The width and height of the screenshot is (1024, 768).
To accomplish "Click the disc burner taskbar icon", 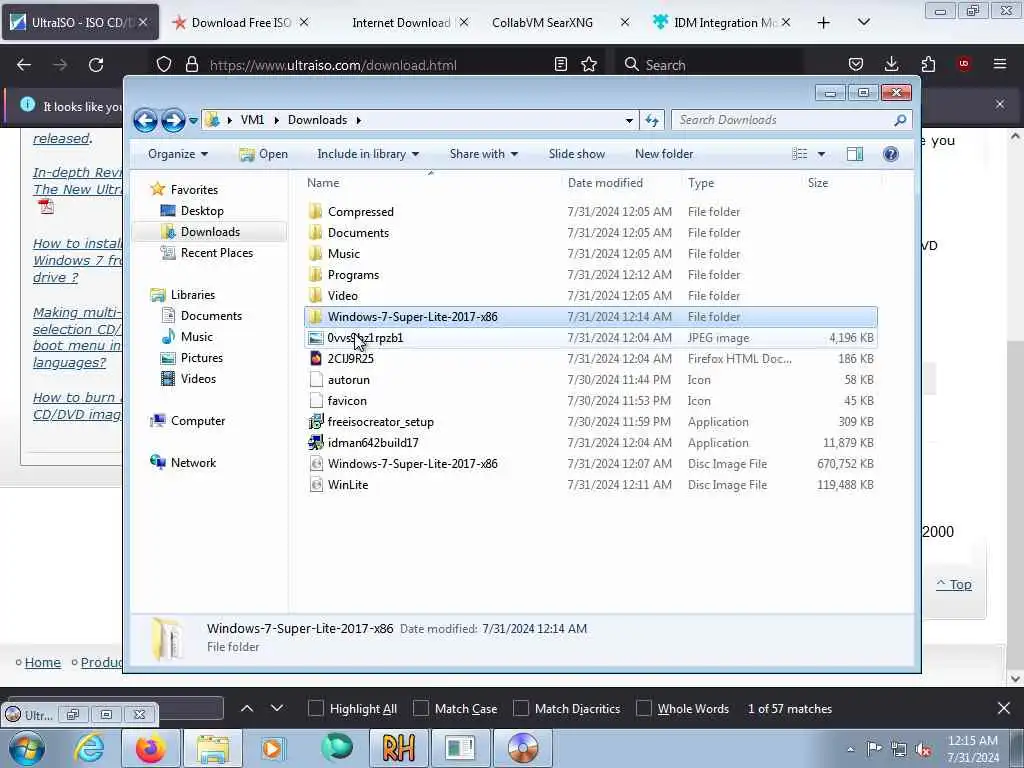I will tap(522, 748).
